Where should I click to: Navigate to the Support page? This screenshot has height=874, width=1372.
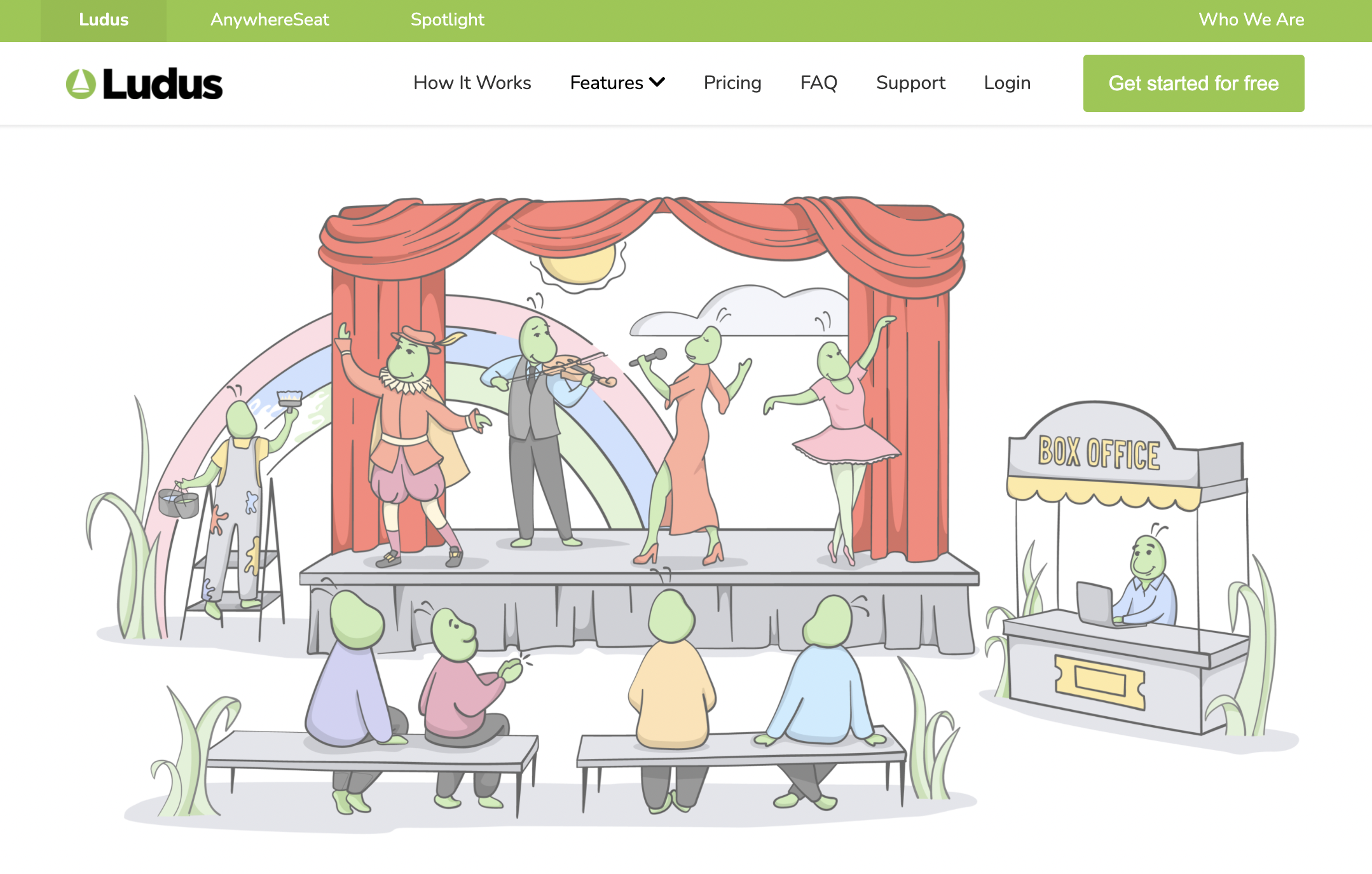pos(910,83)
